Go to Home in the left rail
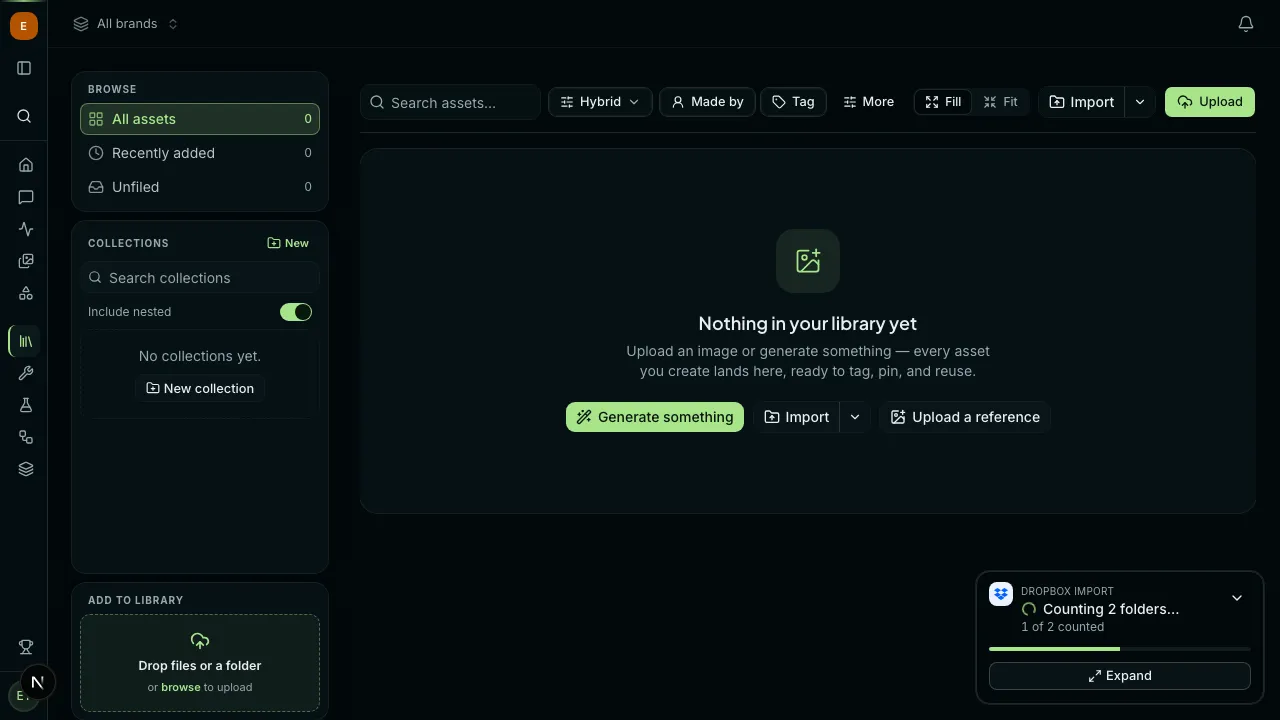The image size is (1280, 720). point(26,165)
